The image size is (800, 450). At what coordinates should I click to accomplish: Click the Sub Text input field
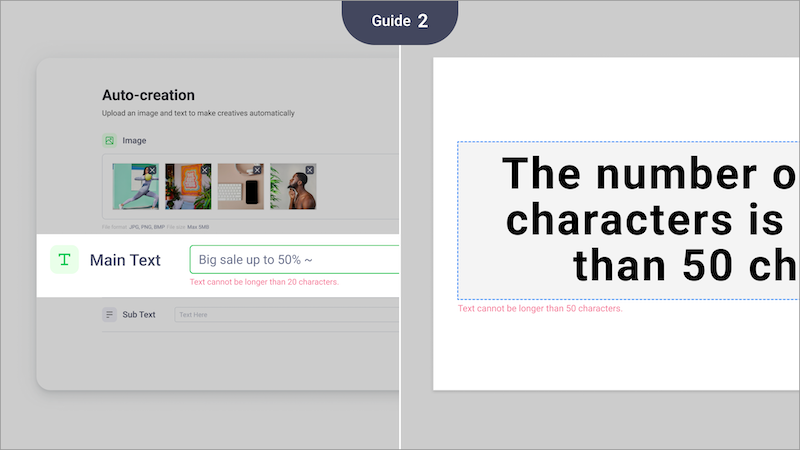click(286, 315)
